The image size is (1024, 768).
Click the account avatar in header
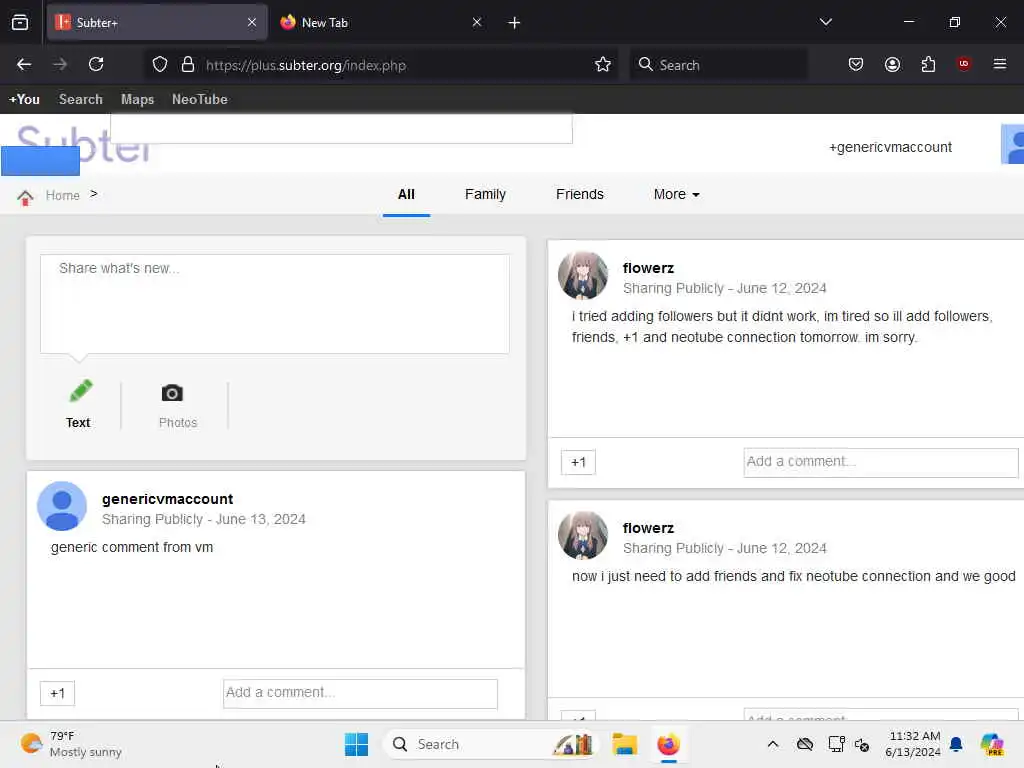1013,144
